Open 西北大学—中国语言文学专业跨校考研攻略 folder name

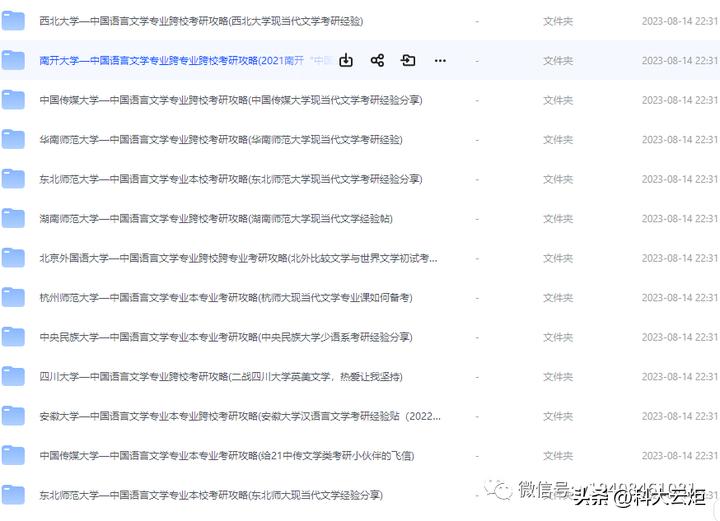pos(201,21)
